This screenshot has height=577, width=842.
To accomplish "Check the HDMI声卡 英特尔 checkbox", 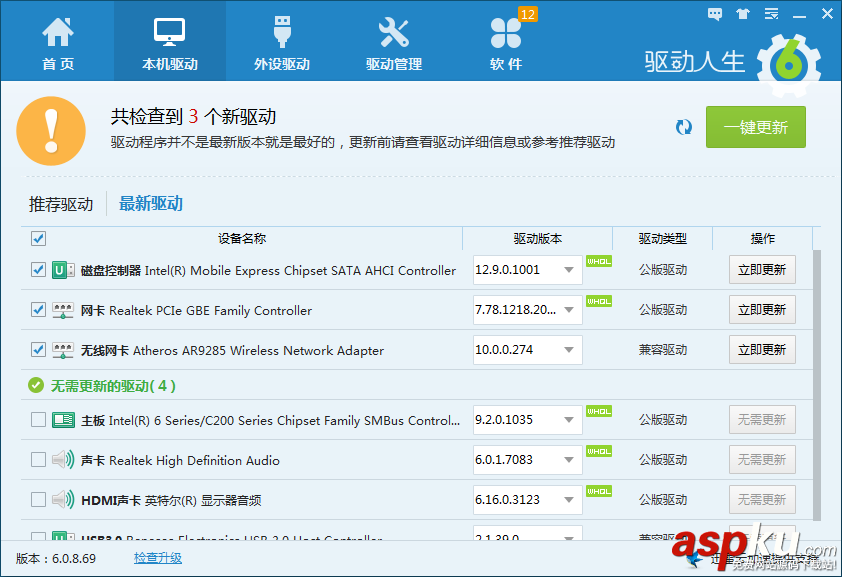I will coord(38,500).
